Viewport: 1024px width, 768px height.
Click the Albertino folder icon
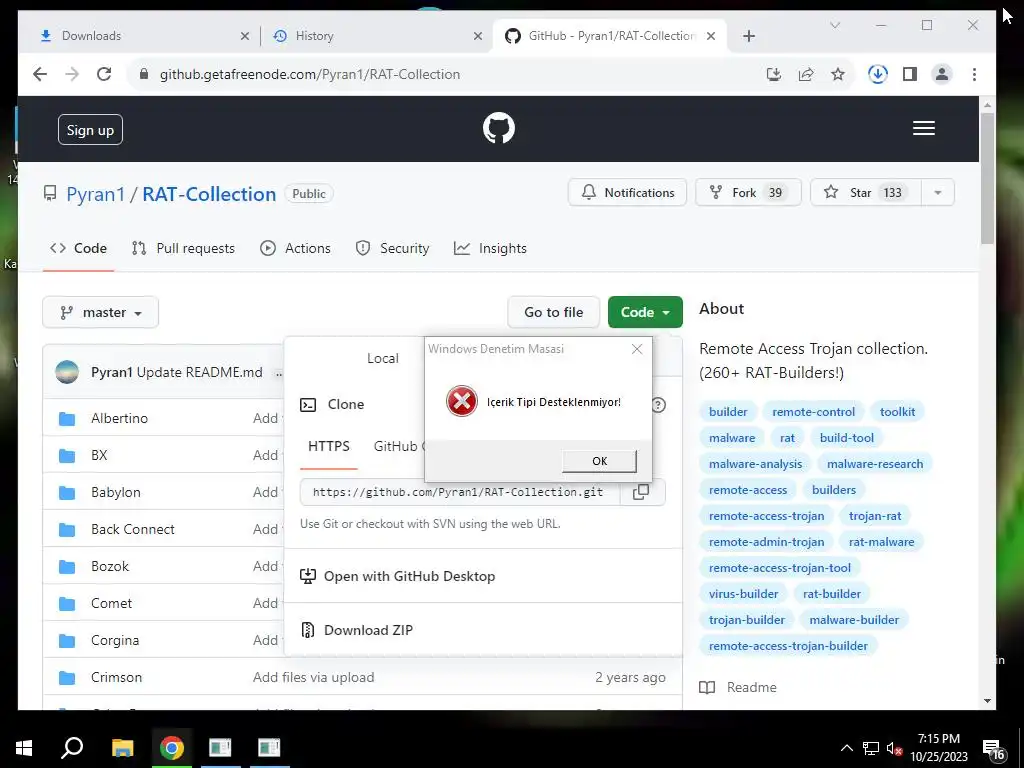[67, 419]
